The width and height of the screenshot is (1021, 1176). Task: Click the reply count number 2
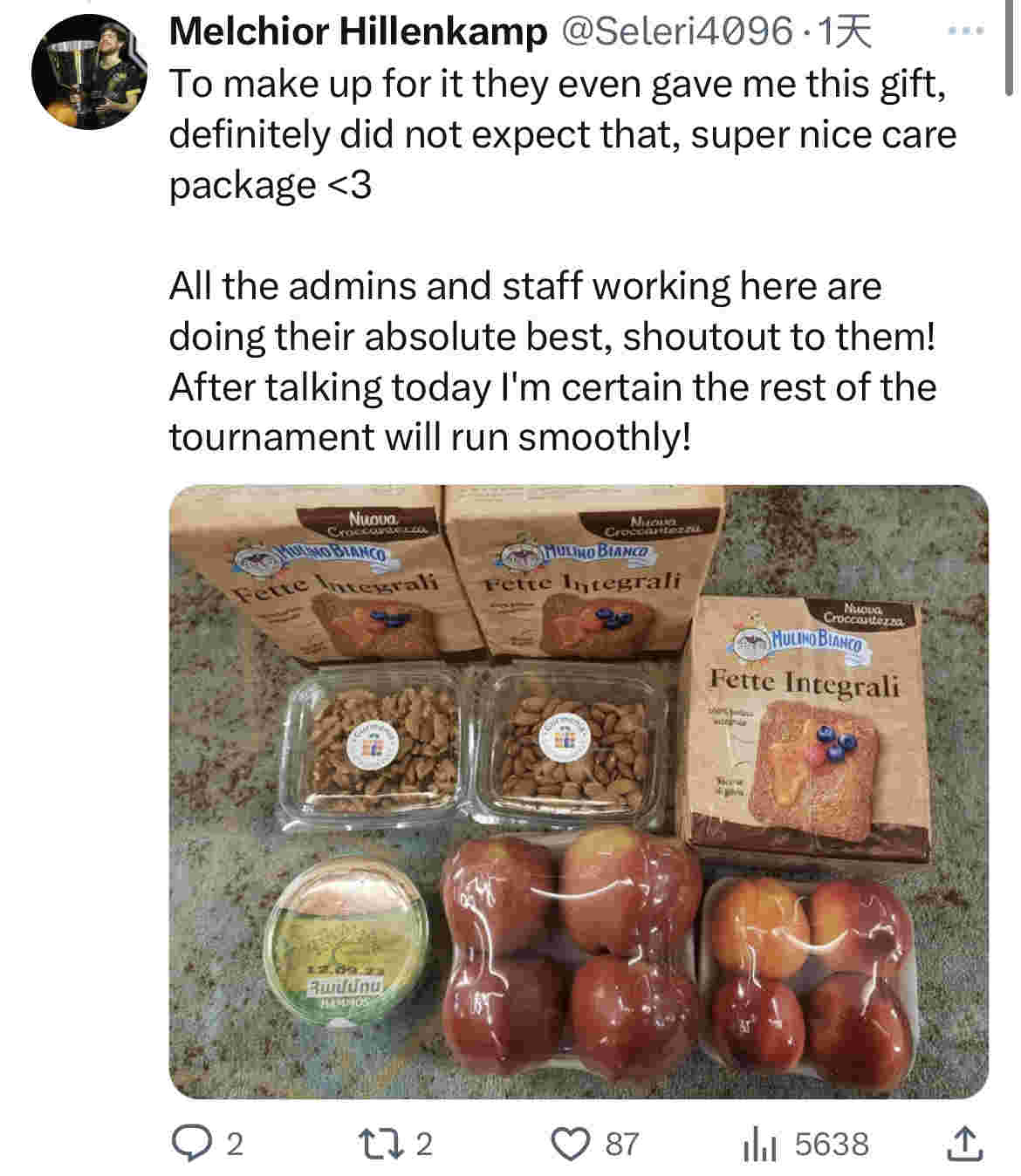[235, 1144]
